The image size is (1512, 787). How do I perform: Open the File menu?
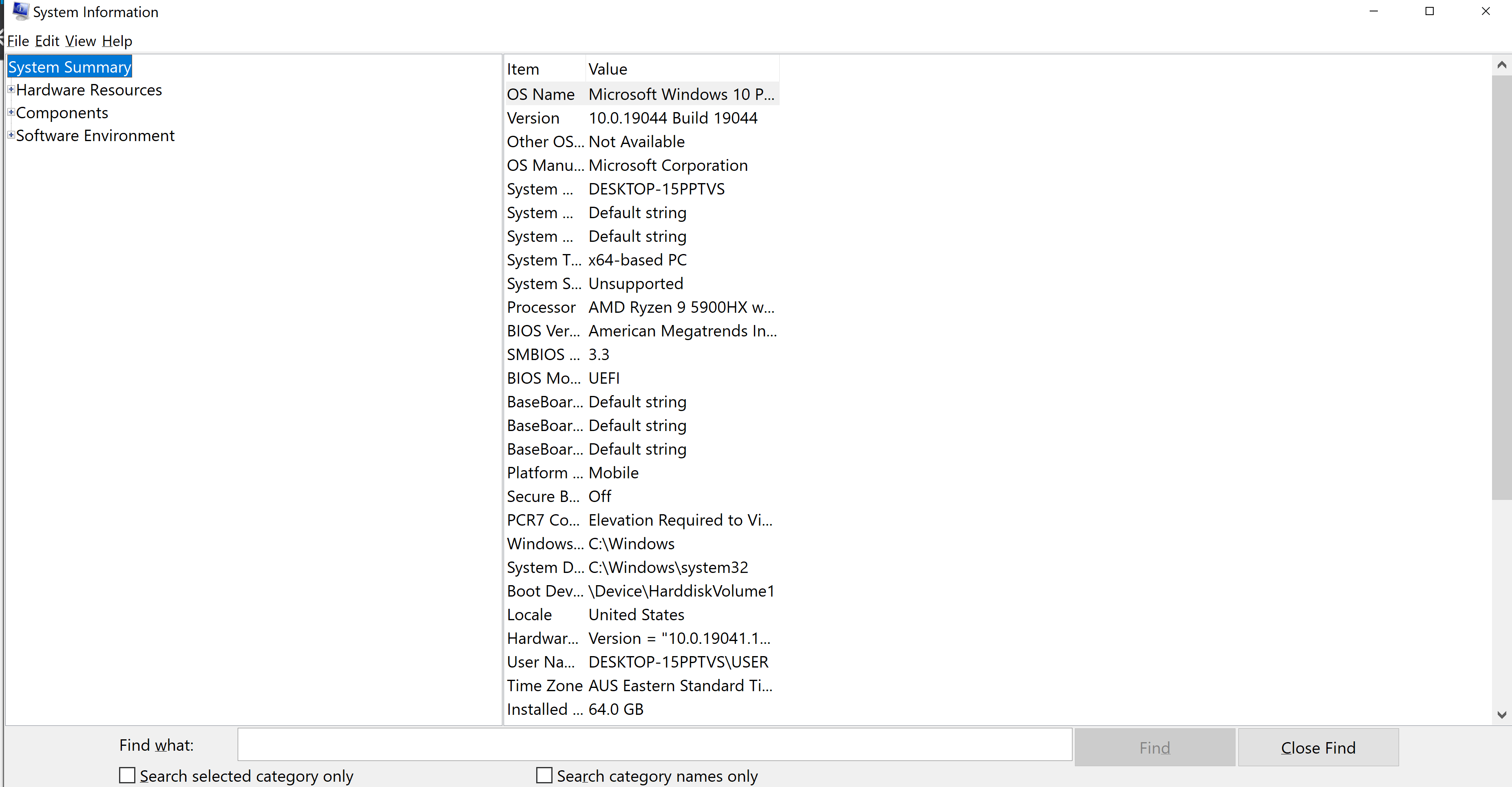pos(18,41)
